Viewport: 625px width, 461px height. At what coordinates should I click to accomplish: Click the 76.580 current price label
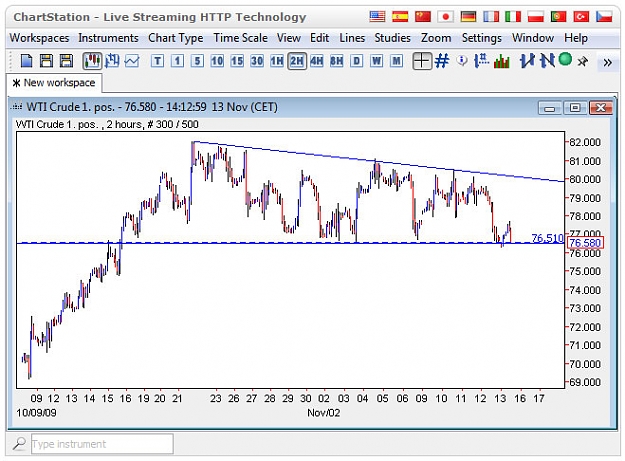[585, 243]
